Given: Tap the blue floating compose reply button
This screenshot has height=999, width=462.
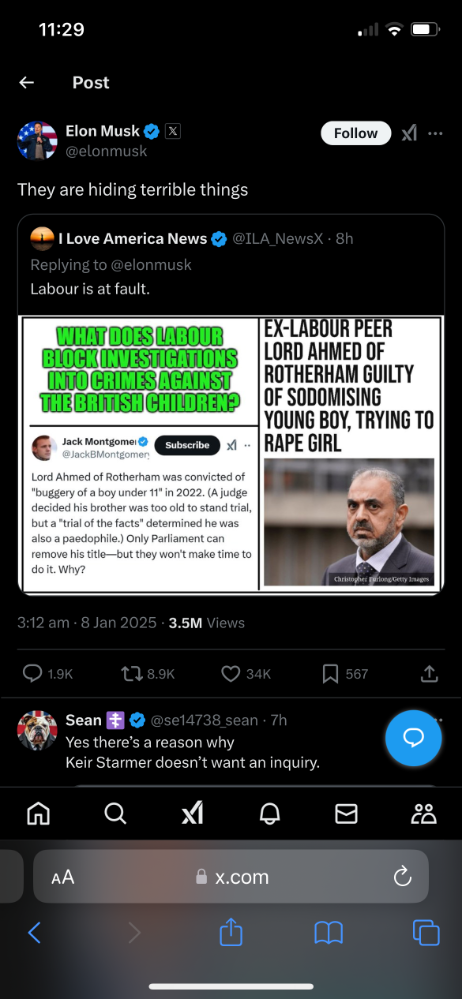Looking at the screenshot, I should [x=414, y=738].
